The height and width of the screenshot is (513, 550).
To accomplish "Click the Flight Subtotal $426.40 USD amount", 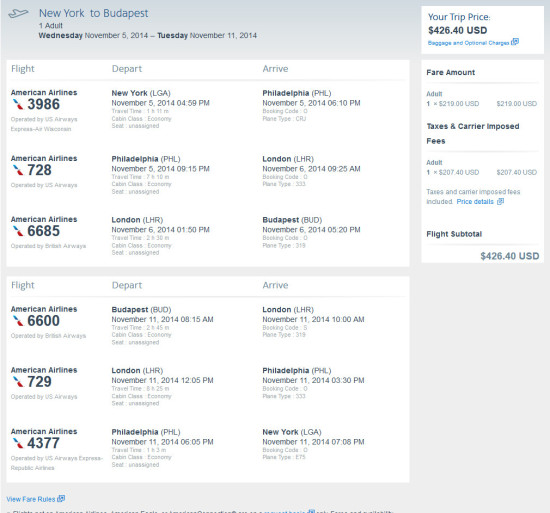I will point(510,256).
